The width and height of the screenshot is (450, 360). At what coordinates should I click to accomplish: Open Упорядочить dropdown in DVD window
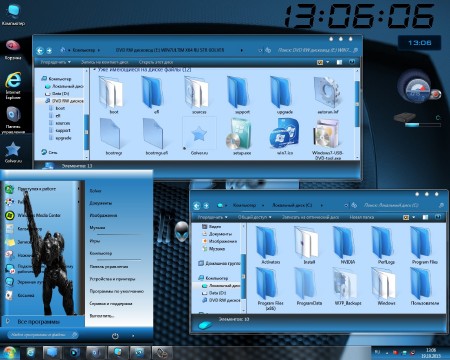click(x=55, y=62)
